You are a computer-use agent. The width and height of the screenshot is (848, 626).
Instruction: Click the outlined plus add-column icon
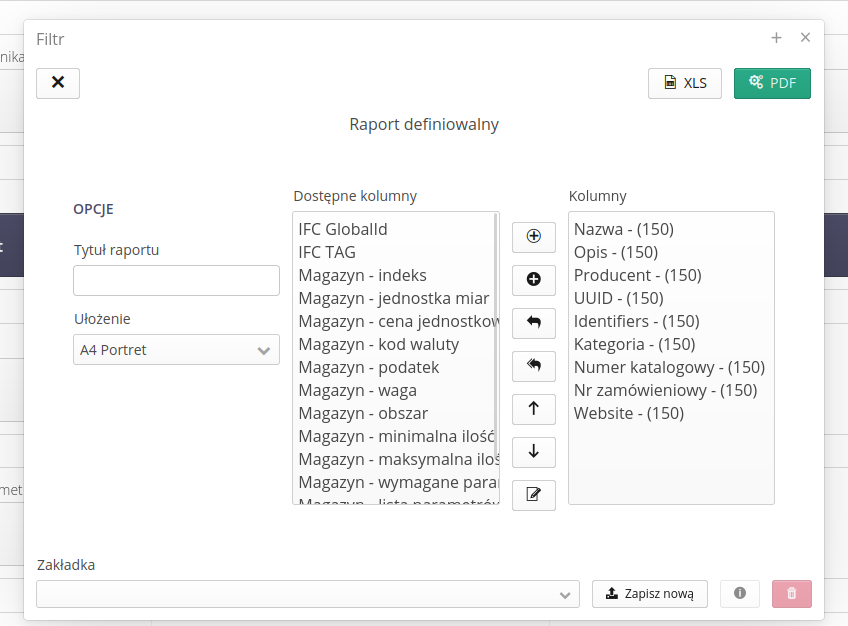coord(533,237)
